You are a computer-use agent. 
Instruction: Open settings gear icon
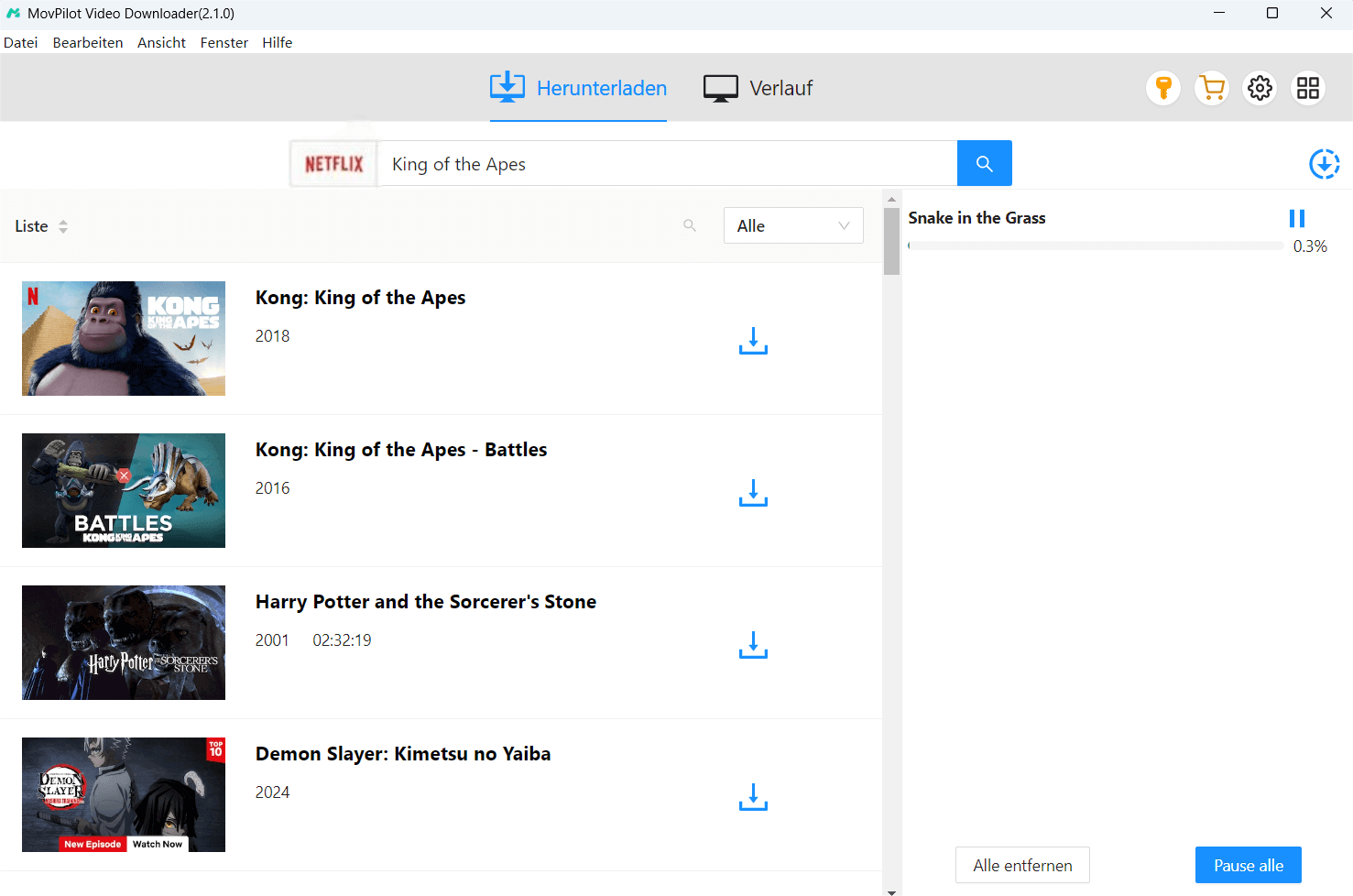click(x=1260, y=88)
